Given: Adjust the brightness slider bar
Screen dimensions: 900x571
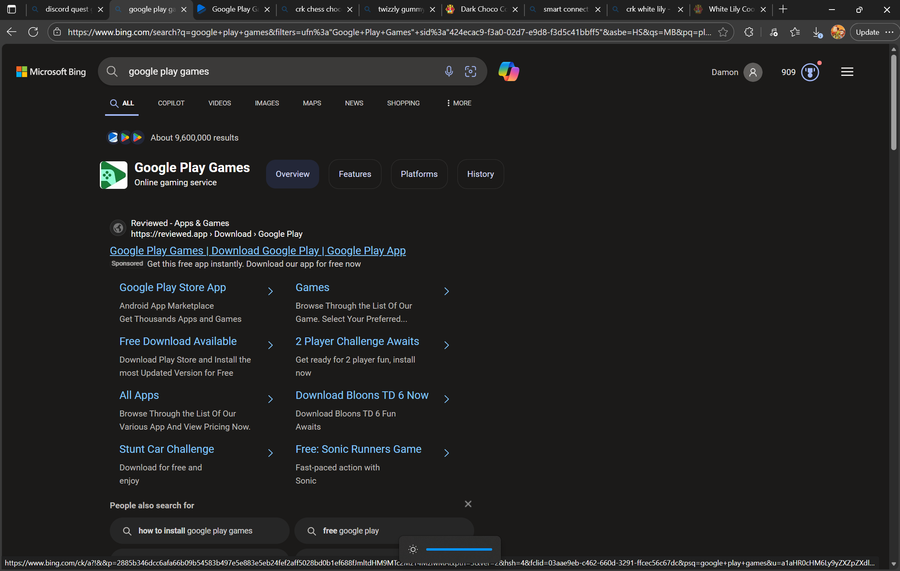Looking at the screenshot, I should click(459, 549).
